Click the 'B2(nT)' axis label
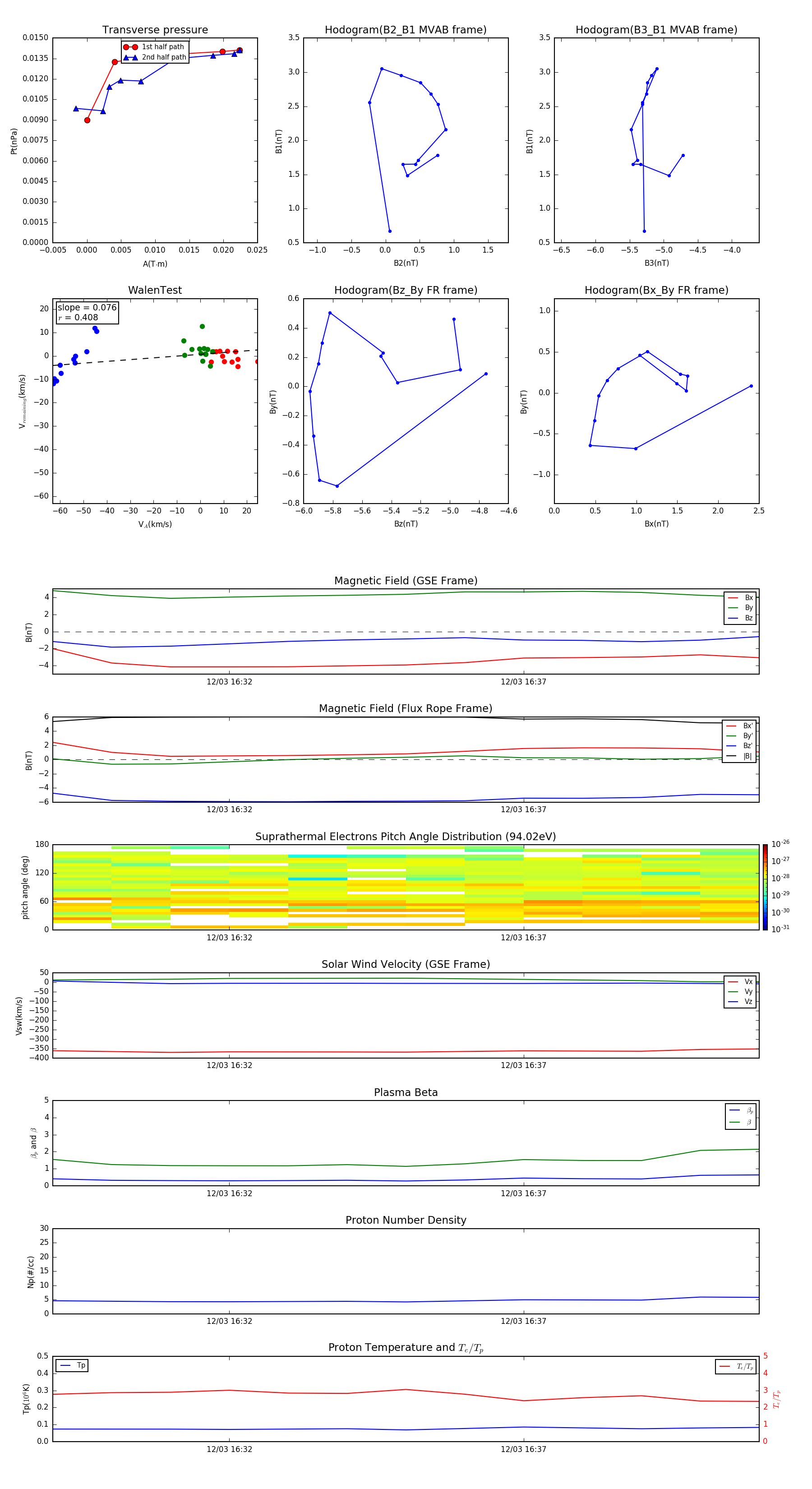The width and height of the screenshot is (812, 1489). [x=406, y=263]
